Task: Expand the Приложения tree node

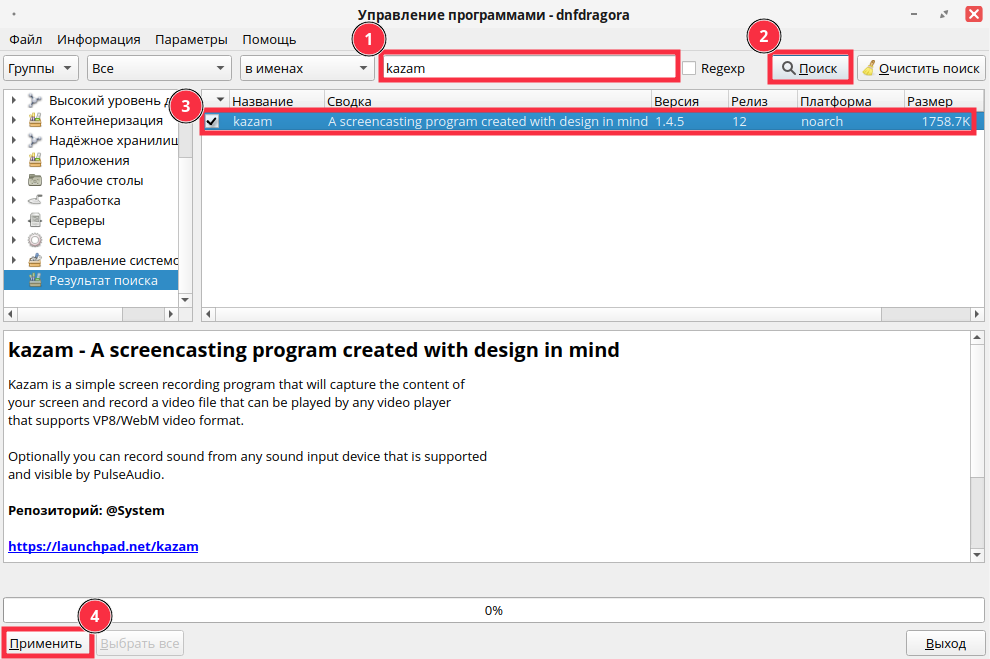Action: (x=14, y=160)
